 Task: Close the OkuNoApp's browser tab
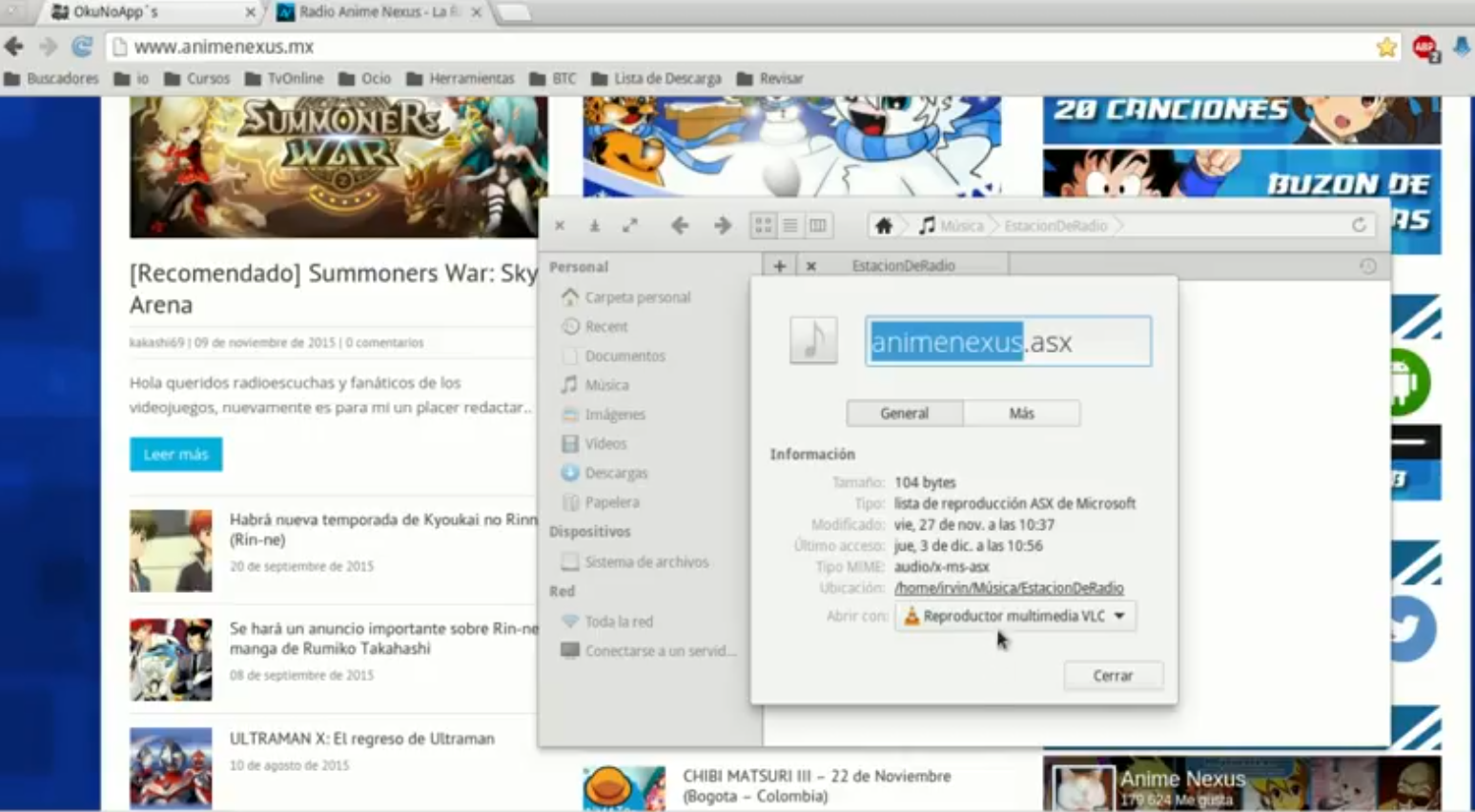(250, 12)
